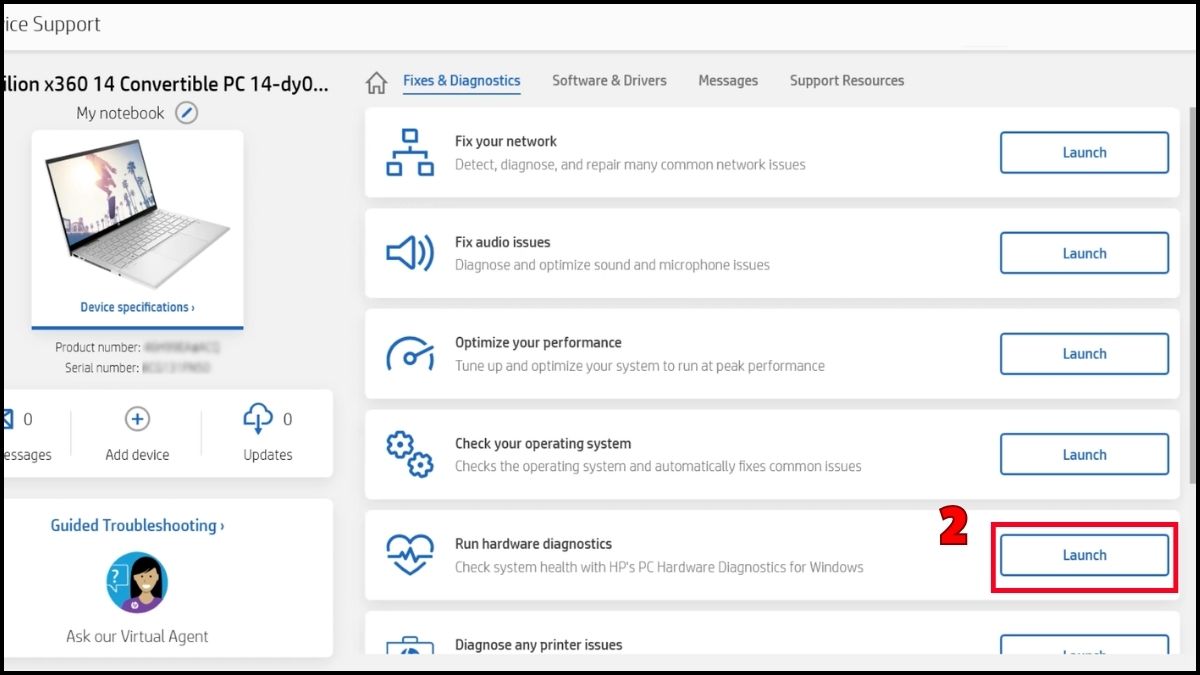Click the Check system health with HP's description
Image resolution: width=1200 pixels, height=675 pixels.
(659, 567)
